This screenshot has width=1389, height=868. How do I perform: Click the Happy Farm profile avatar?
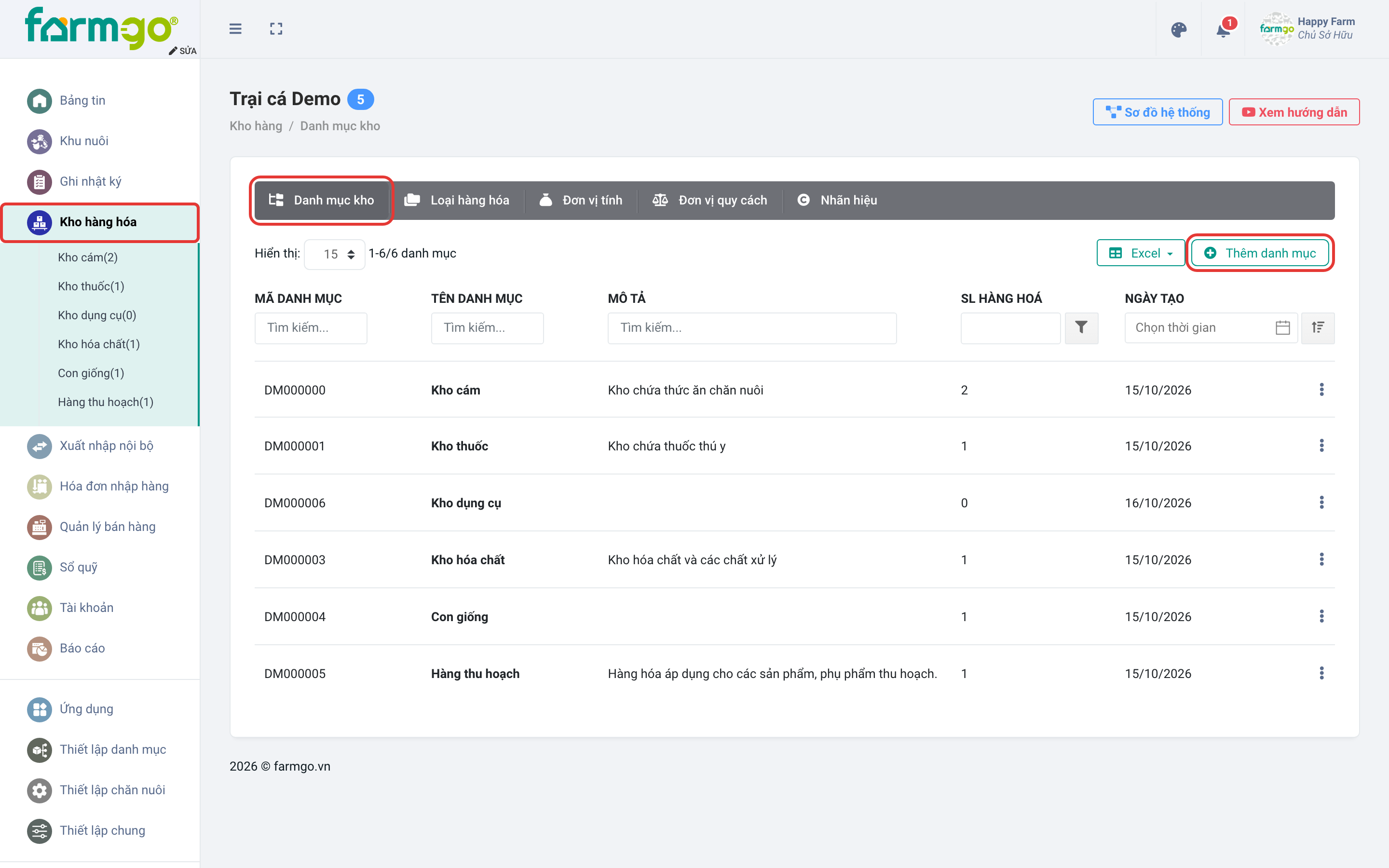click(1276, 29)
